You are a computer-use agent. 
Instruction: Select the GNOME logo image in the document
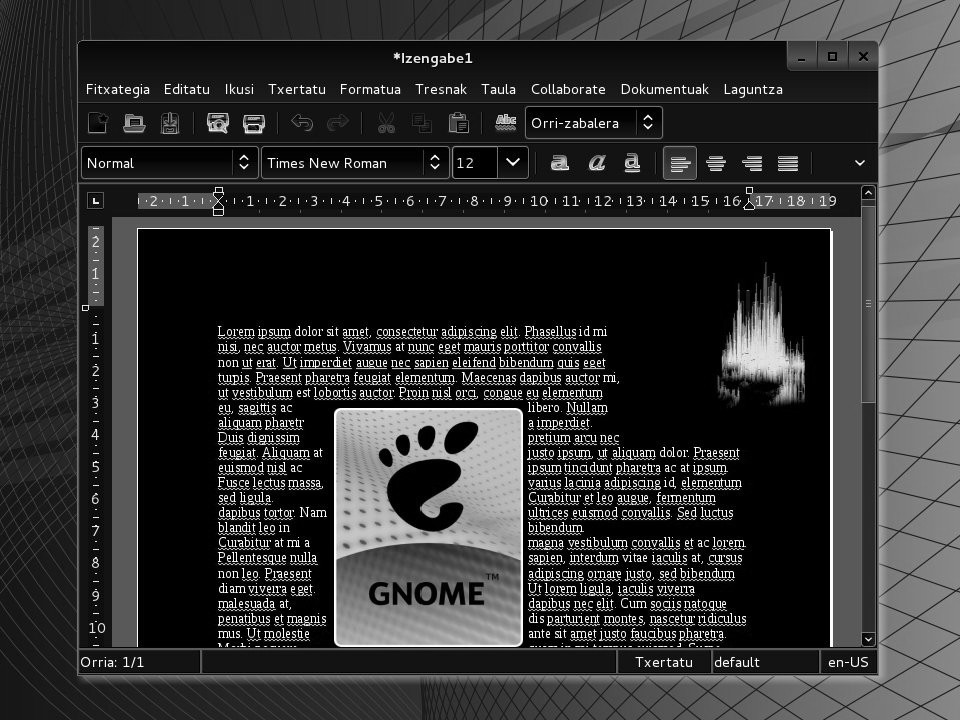coord(429,527)
